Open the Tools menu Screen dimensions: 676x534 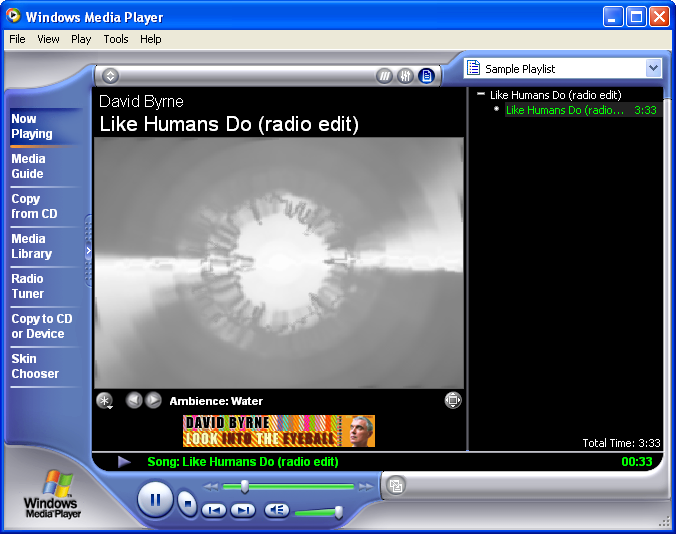[x=116, y=39]
